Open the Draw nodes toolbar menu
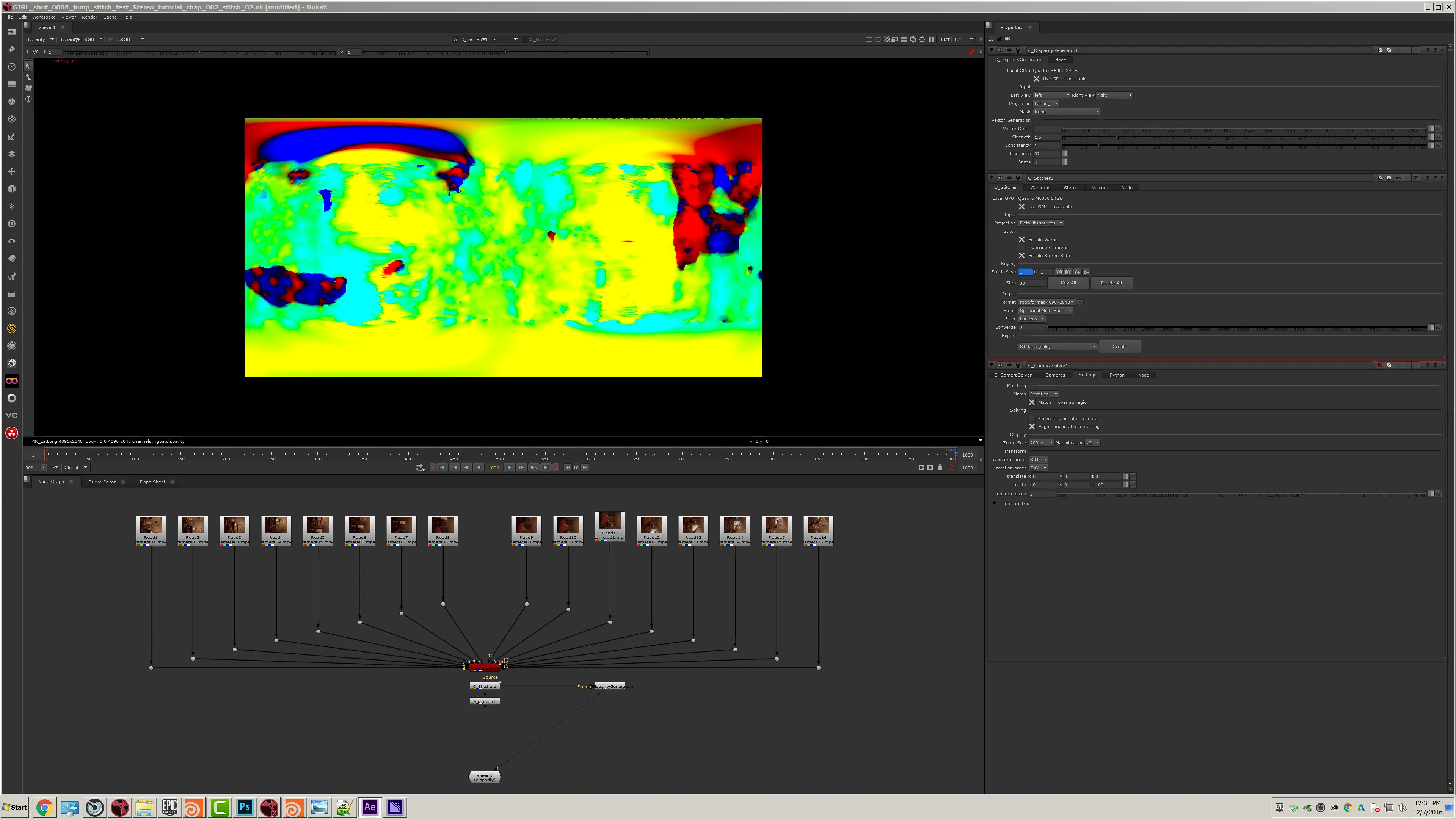This screenshot has width=1456, height=819. (x=11, y=49)
